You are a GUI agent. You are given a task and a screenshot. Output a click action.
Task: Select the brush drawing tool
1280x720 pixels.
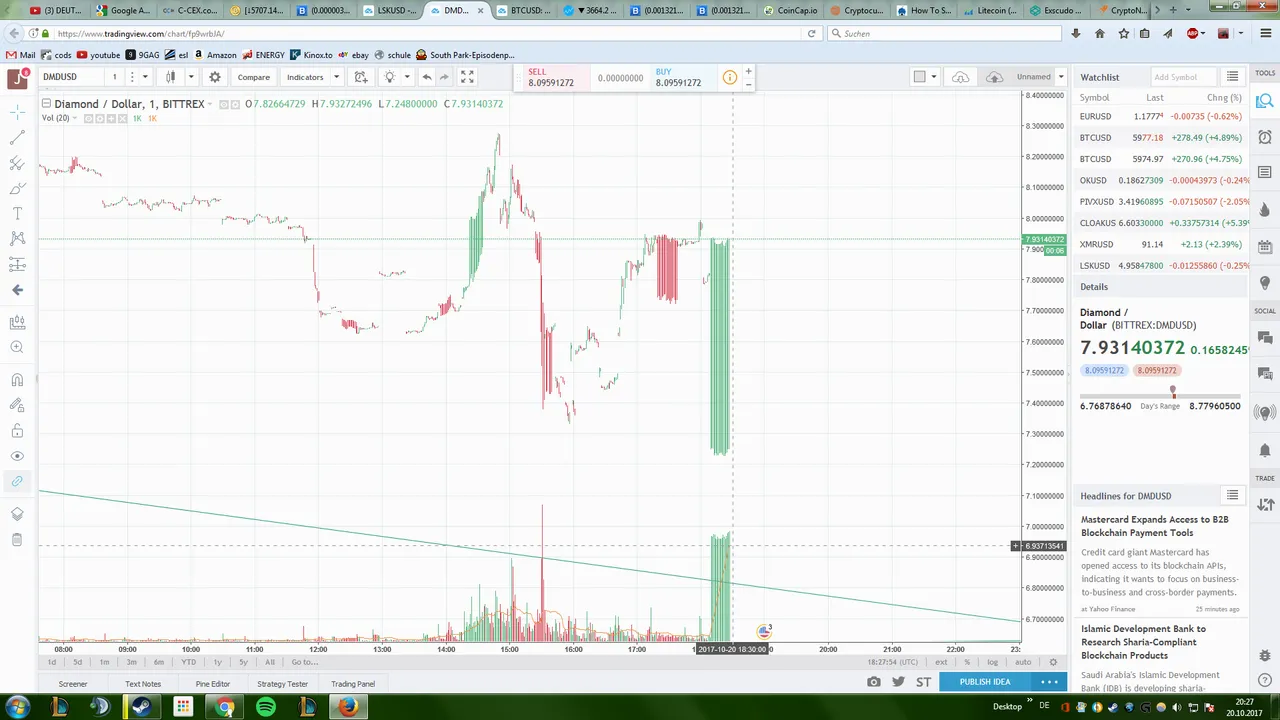[x=17, y=188]
